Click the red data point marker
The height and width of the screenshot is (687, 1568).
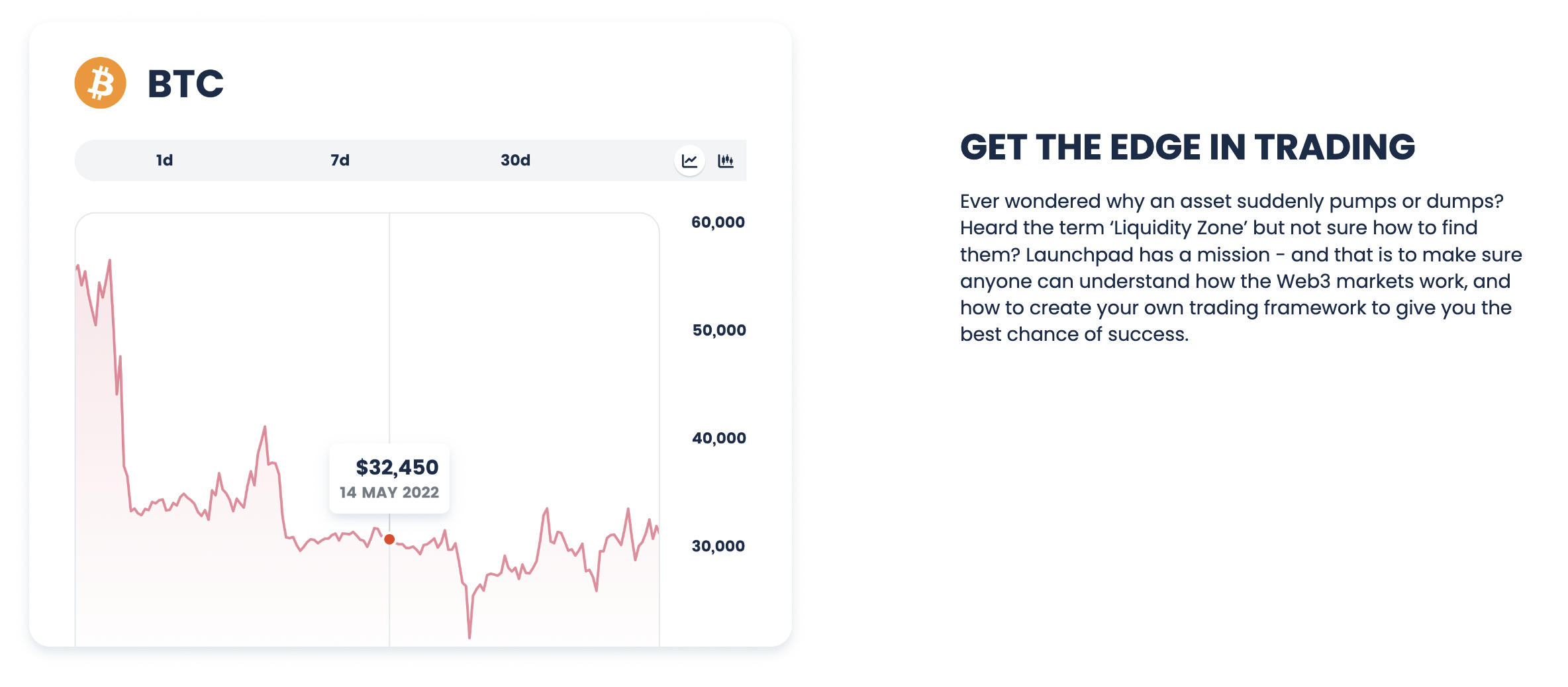389,539
